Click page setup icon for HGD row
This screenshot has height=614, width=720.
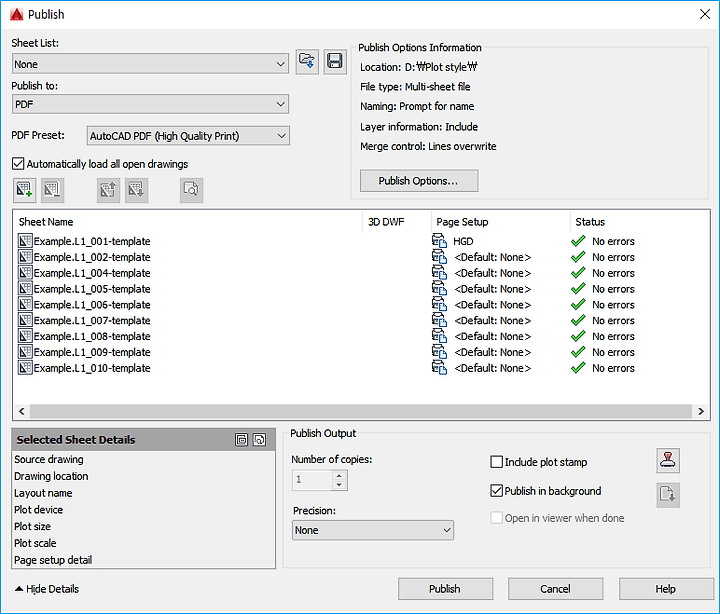[x=439, y=241]
